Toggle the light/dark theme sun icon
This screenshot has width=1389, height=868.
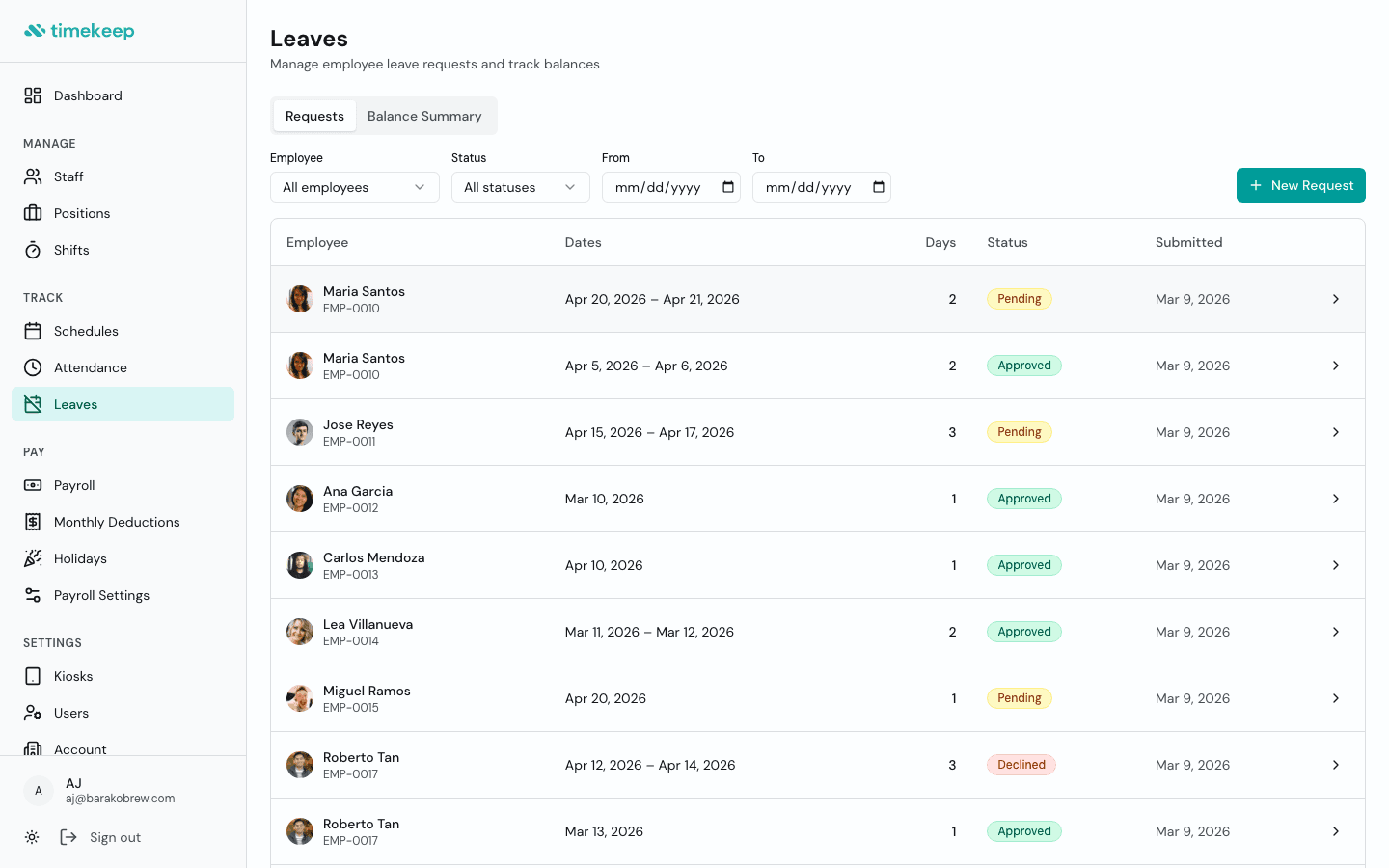(32, 837)
